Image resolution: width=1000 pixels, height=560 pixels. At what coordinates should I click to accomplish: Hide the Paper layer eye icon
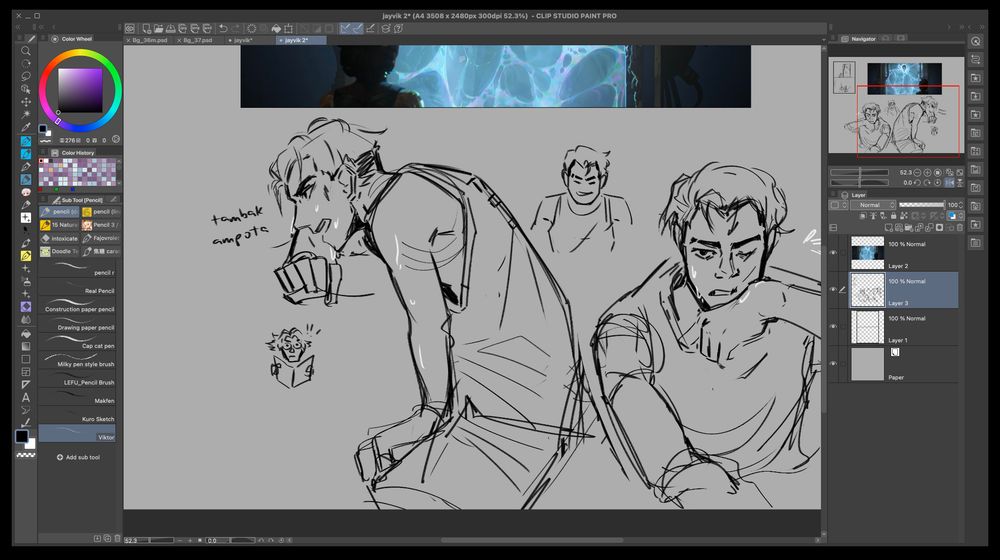(x=833, y=364)
